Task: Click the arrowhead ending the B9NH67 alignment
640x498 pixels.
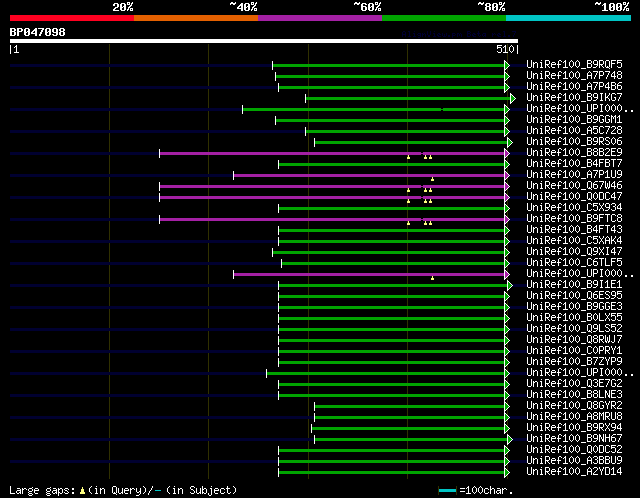Action: [x=510, y=440]
